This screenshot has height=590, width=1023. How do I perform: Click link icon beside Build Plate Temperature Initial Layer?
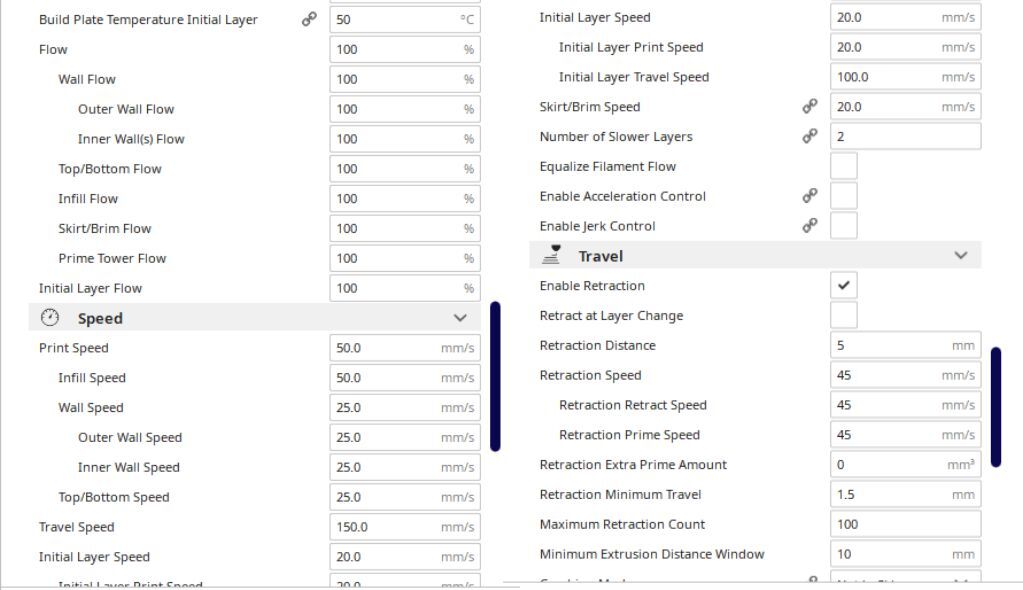pos(309,20)
